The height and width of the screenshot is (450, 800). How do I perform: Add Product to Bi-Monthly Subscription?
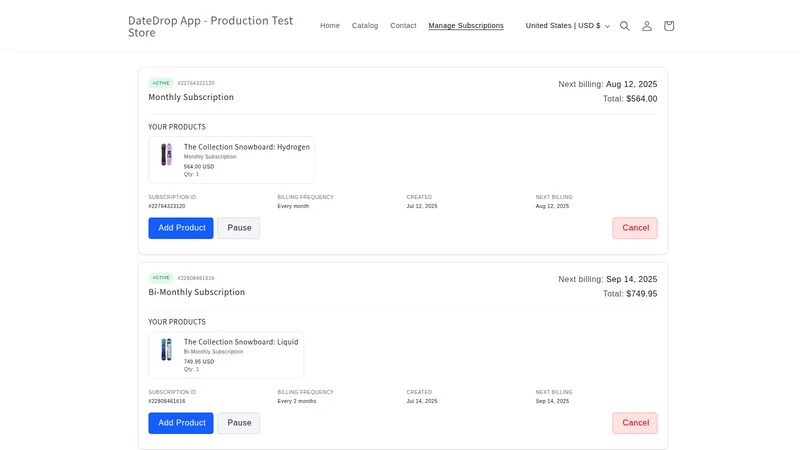point(181,423)
